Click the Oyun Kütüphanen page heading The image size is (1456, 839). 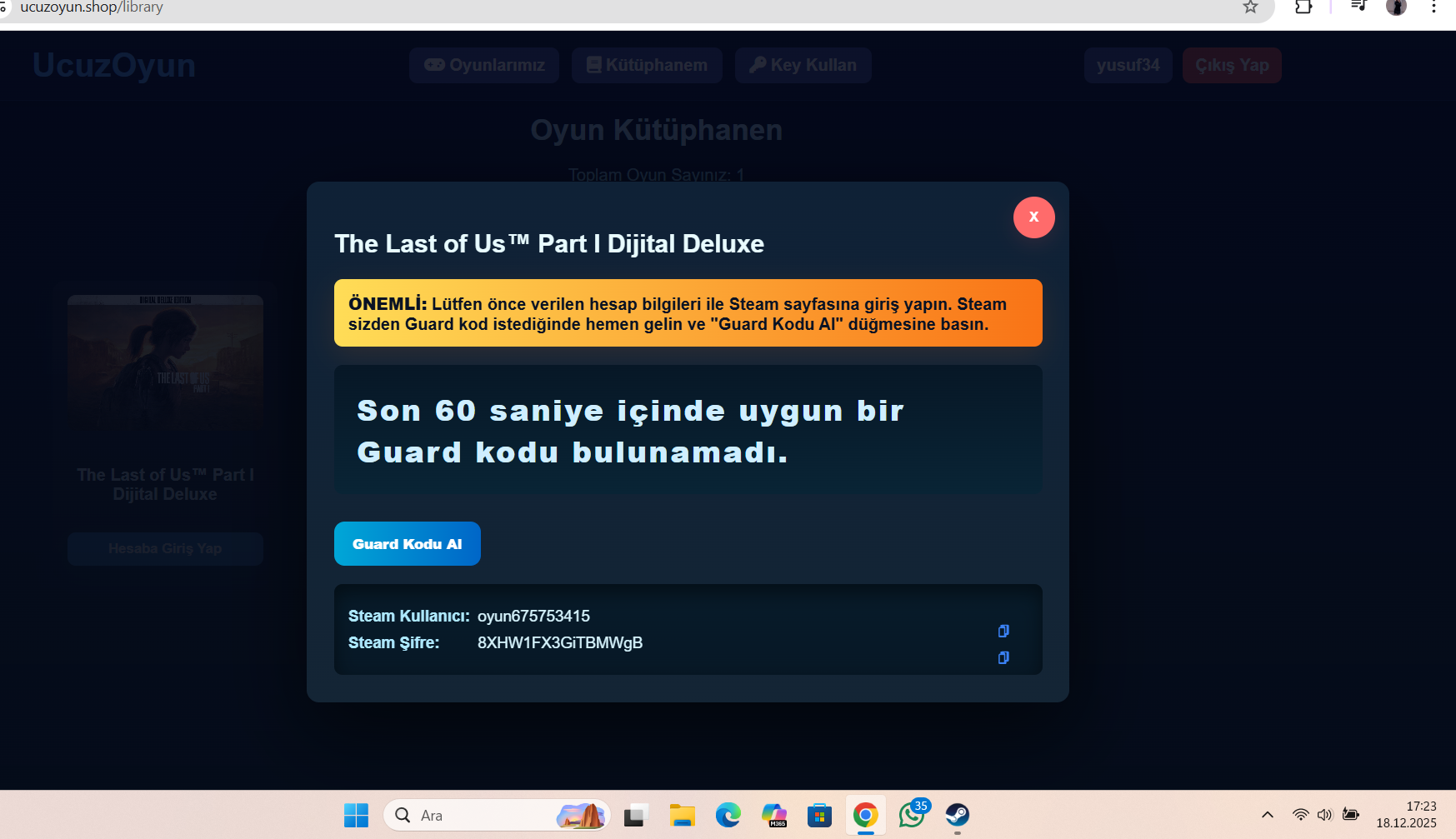[x=657, y=130]
